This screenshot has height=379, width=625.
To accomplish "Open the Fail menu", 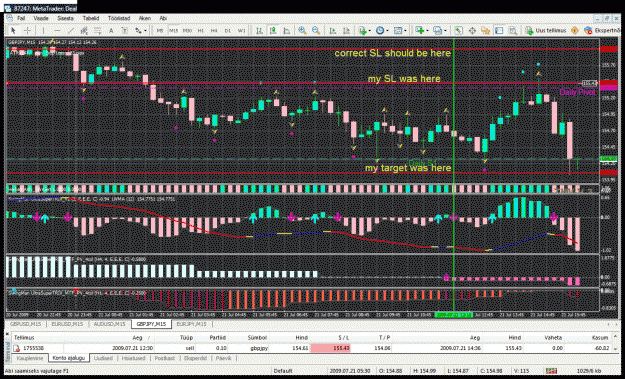I will (x=21, y=18).
